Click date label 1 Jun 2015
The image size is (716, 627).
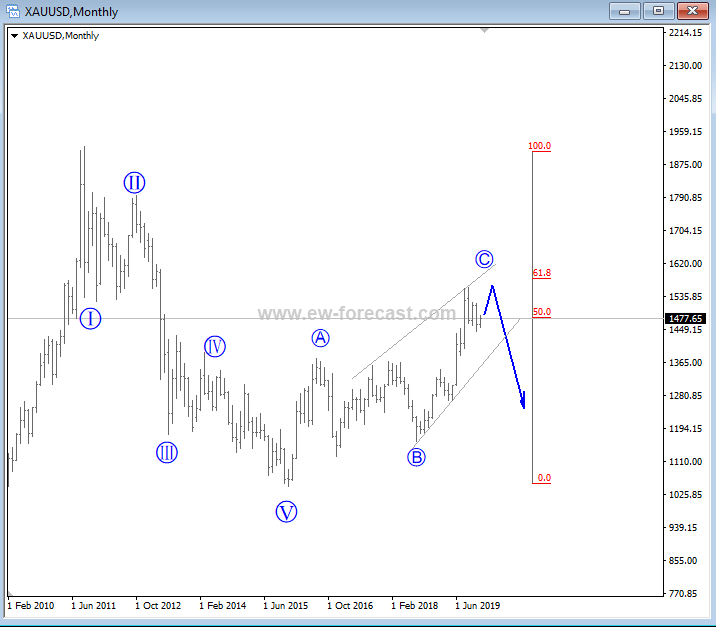point(286,606)
